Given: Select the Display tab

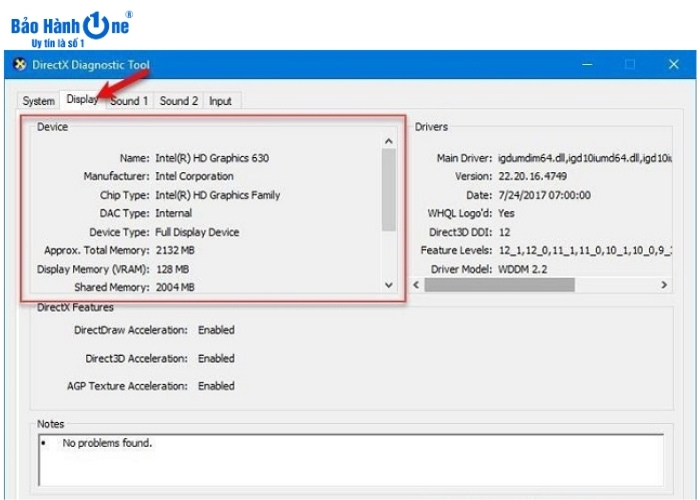Looking at the screenshot, I should 82,99.
